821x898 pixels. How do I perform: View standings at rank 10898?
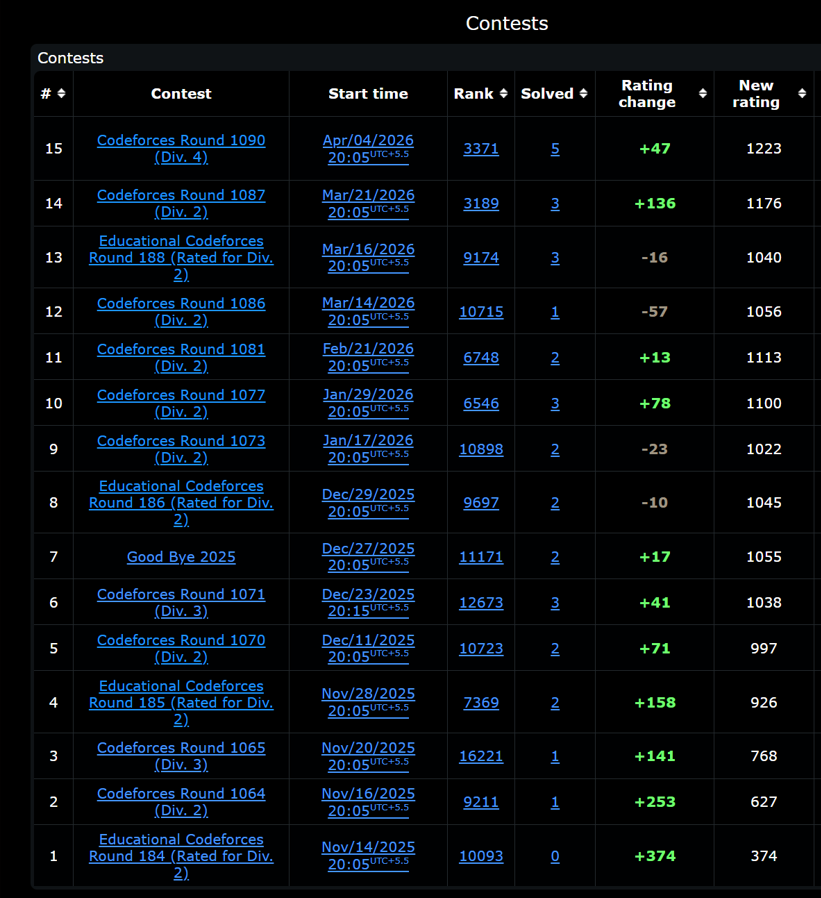pos(481,450)
